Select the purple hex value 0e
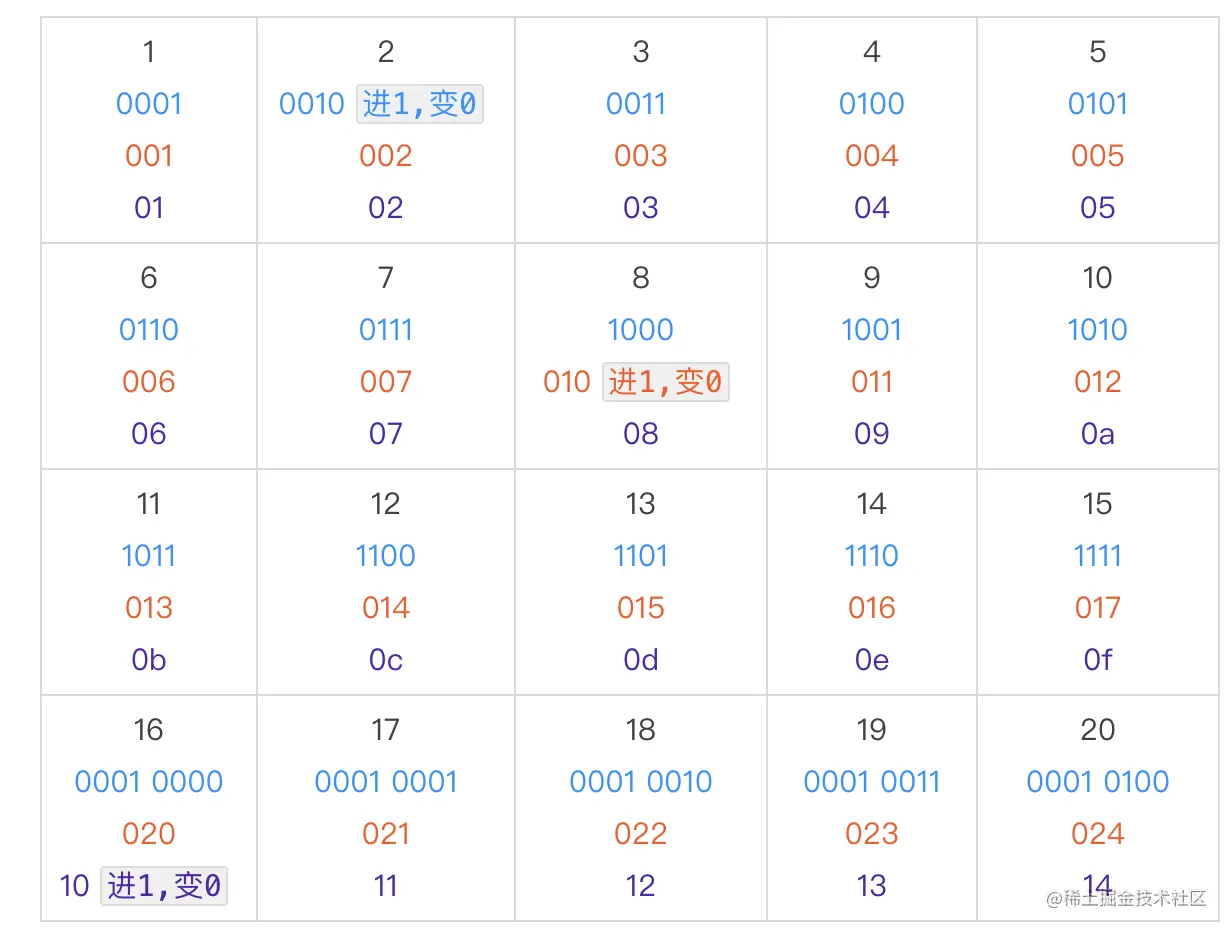 [871, 660]
